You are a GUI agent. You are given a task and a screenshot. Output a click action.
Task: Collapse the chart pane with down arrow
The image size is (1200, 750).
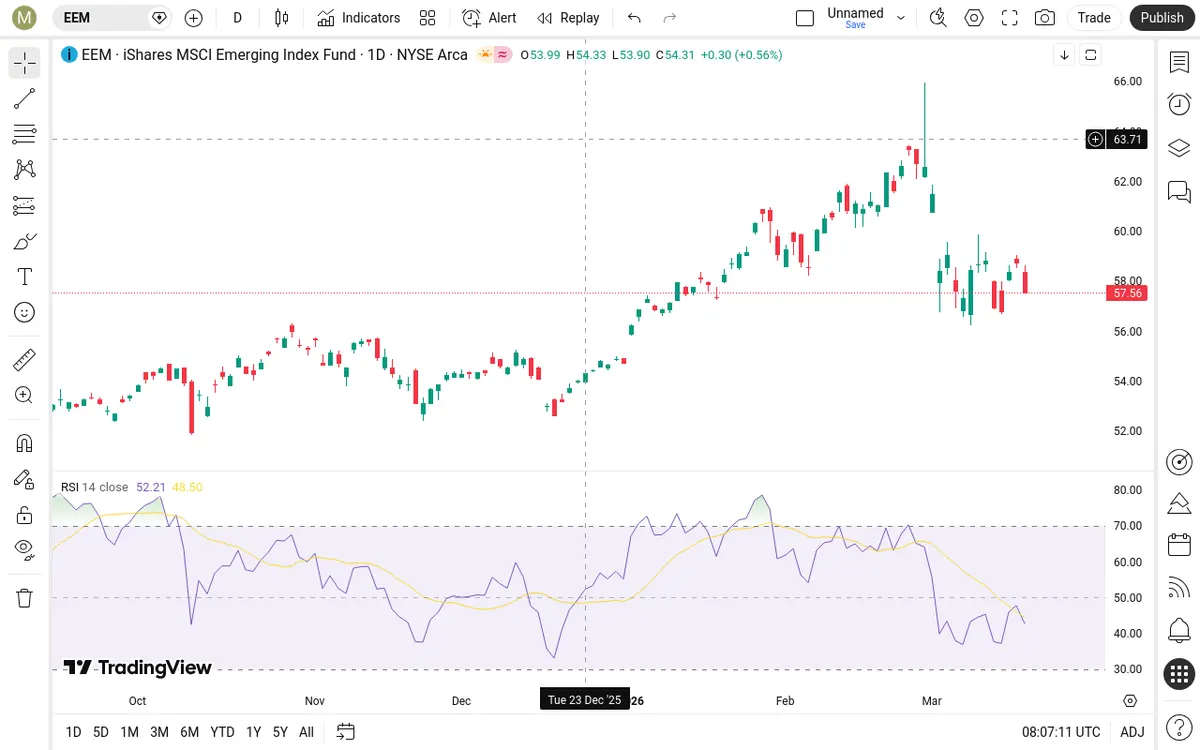tap(1064, 55)
